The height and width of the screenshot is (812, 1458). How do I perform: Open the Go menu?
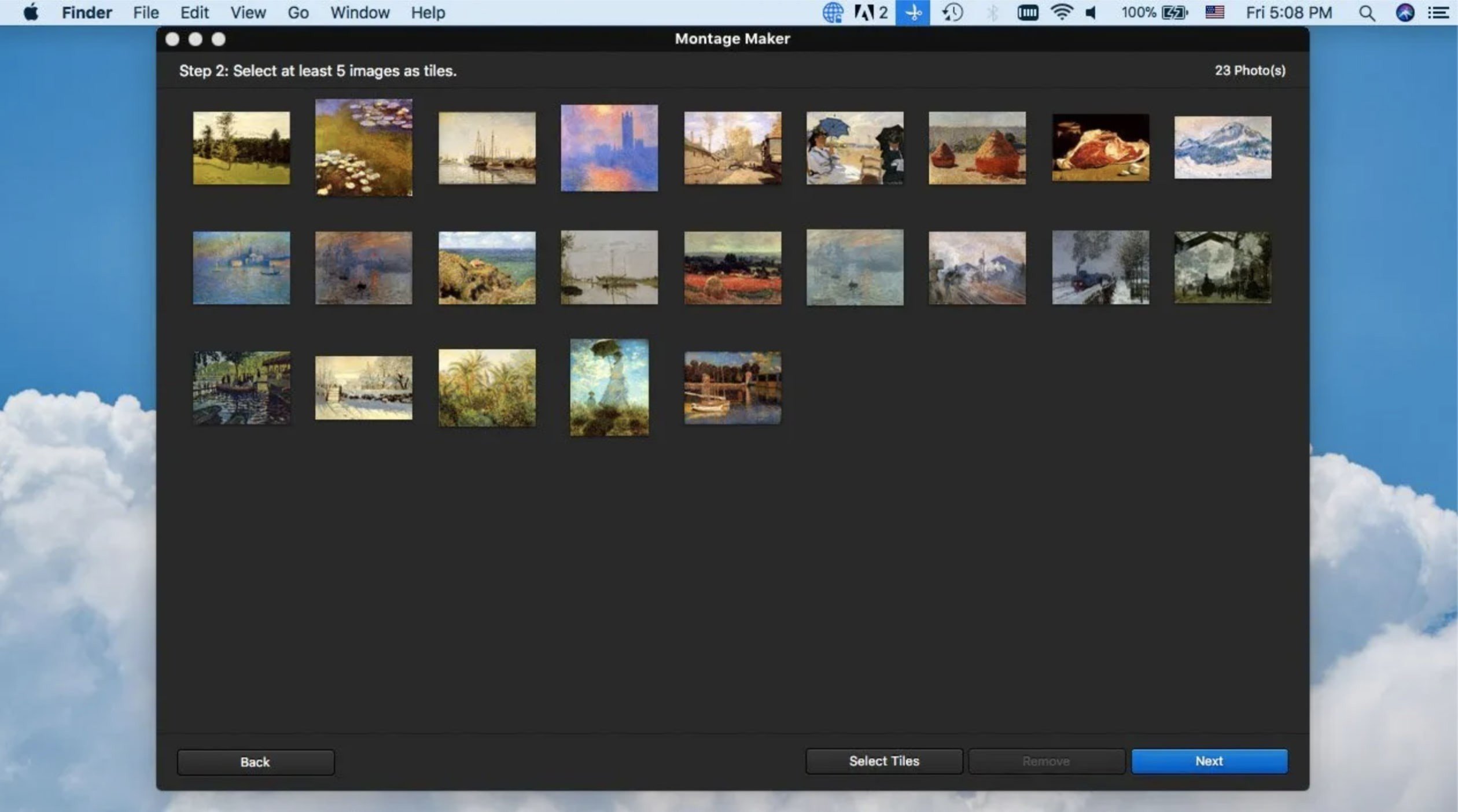[298, 13]
